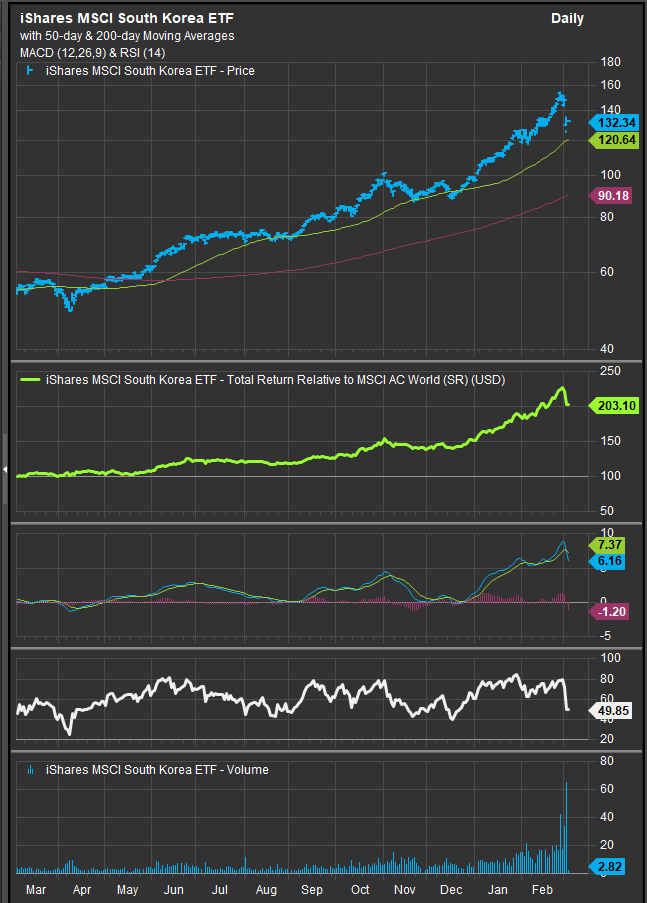Image resolution: width=647 pixels, height=903 pixels.
Task: Click the Mar label on the date axis
Action: tap(34, 889)
